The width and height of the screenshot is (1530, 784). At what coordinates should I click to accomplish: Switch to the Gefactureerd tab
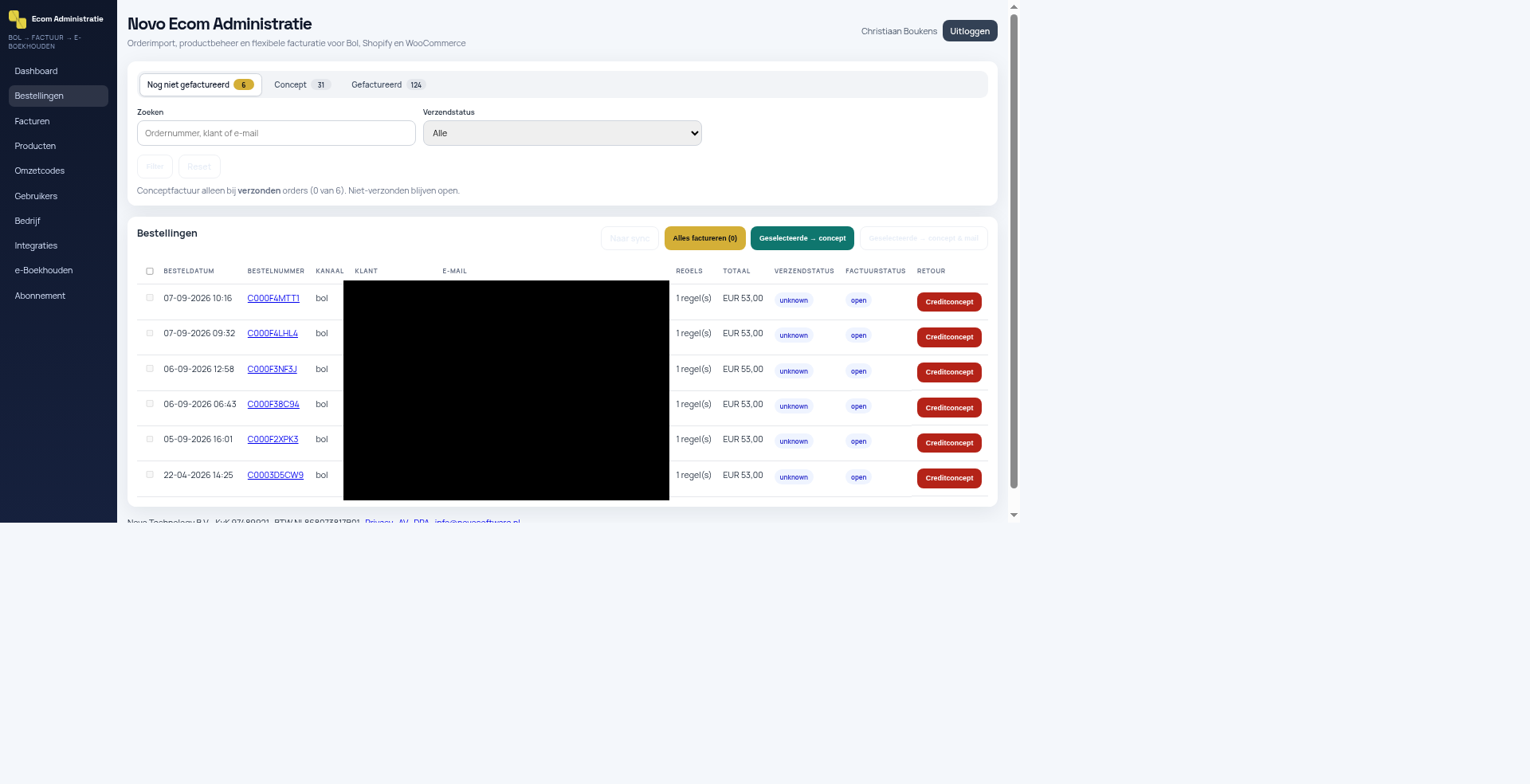point(388,84)
